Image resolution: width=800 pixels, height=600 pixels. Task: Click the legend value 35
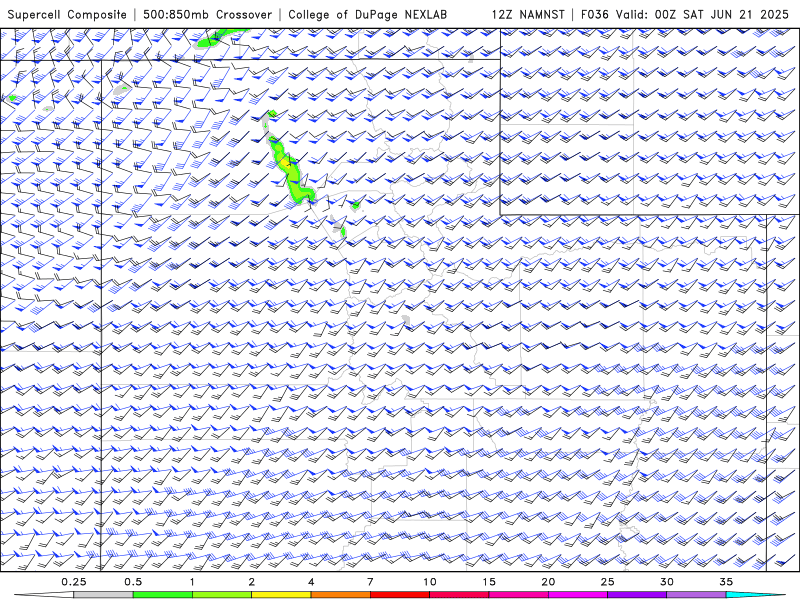pos(726,582)
